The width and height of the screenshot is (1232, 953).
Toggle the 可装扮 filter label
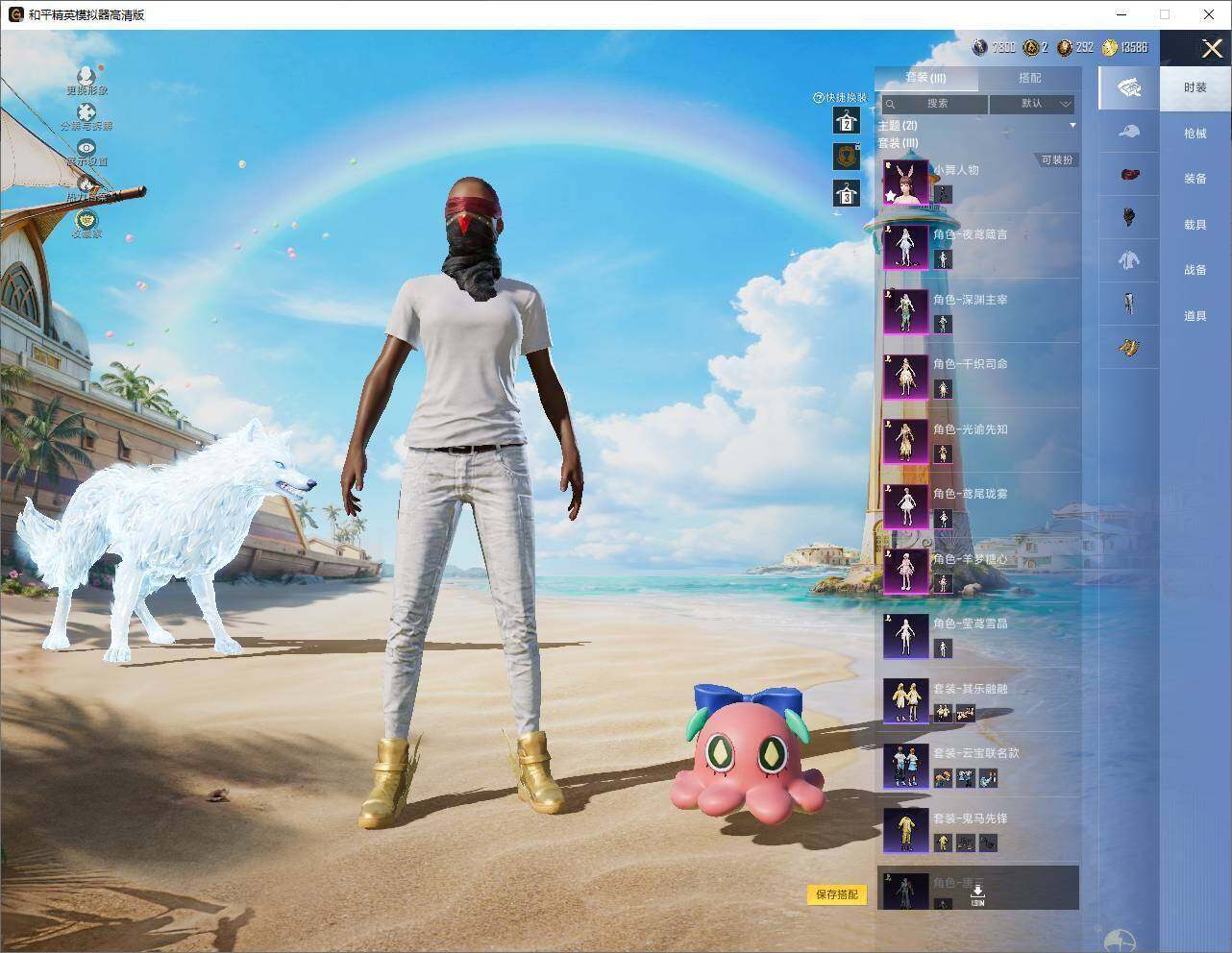pyautogui.click(x=1056, y=160)
